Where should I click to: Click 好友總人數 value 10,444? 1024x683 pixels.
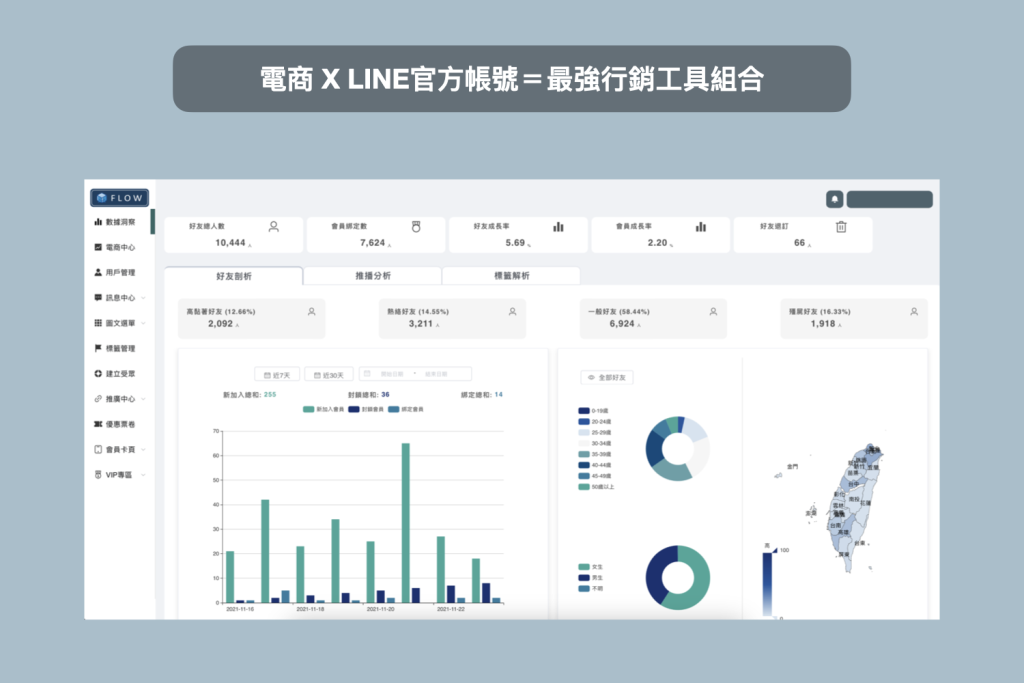coord(231,242)
